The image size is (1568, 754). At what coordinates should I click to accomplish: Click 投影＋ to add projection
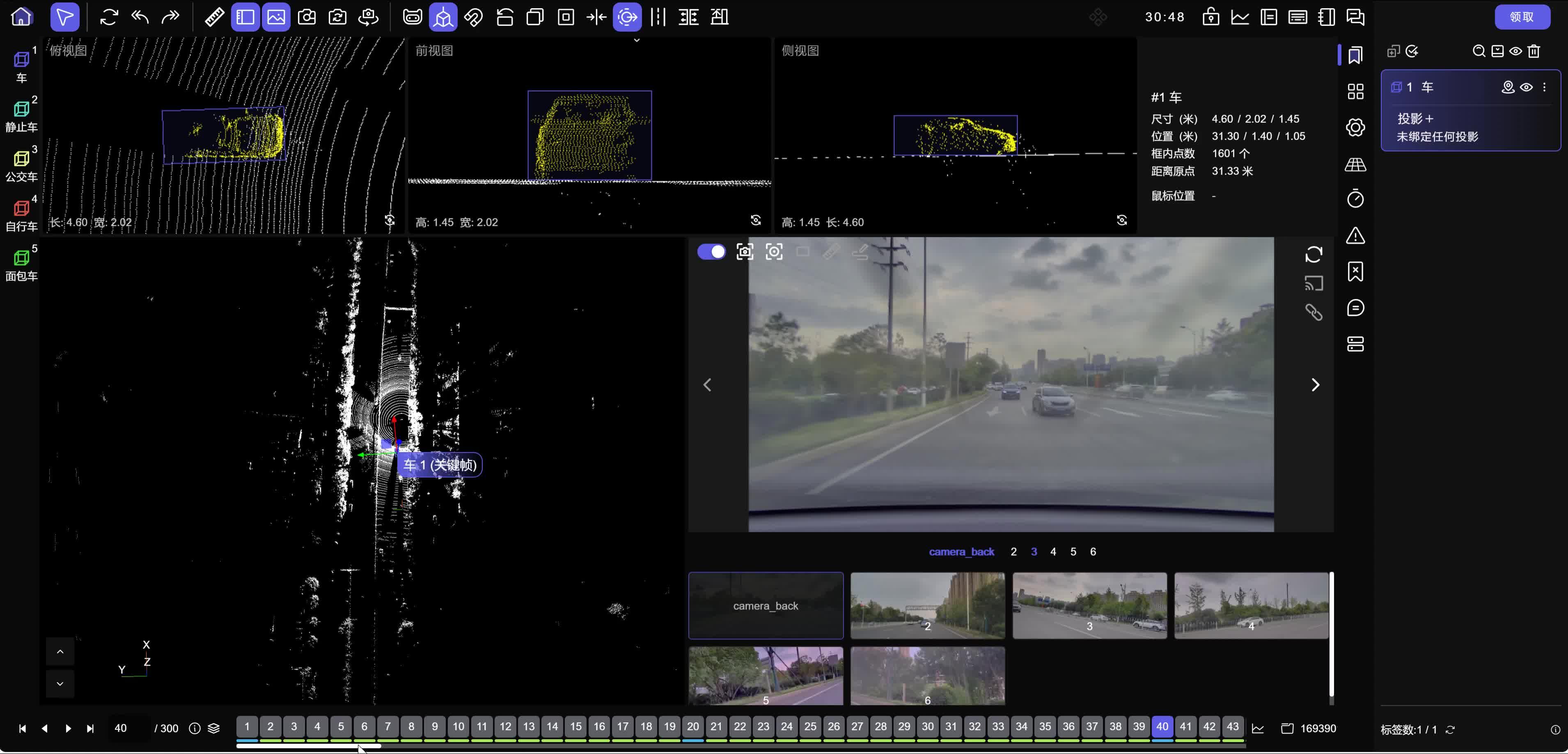click(1415, 119)
